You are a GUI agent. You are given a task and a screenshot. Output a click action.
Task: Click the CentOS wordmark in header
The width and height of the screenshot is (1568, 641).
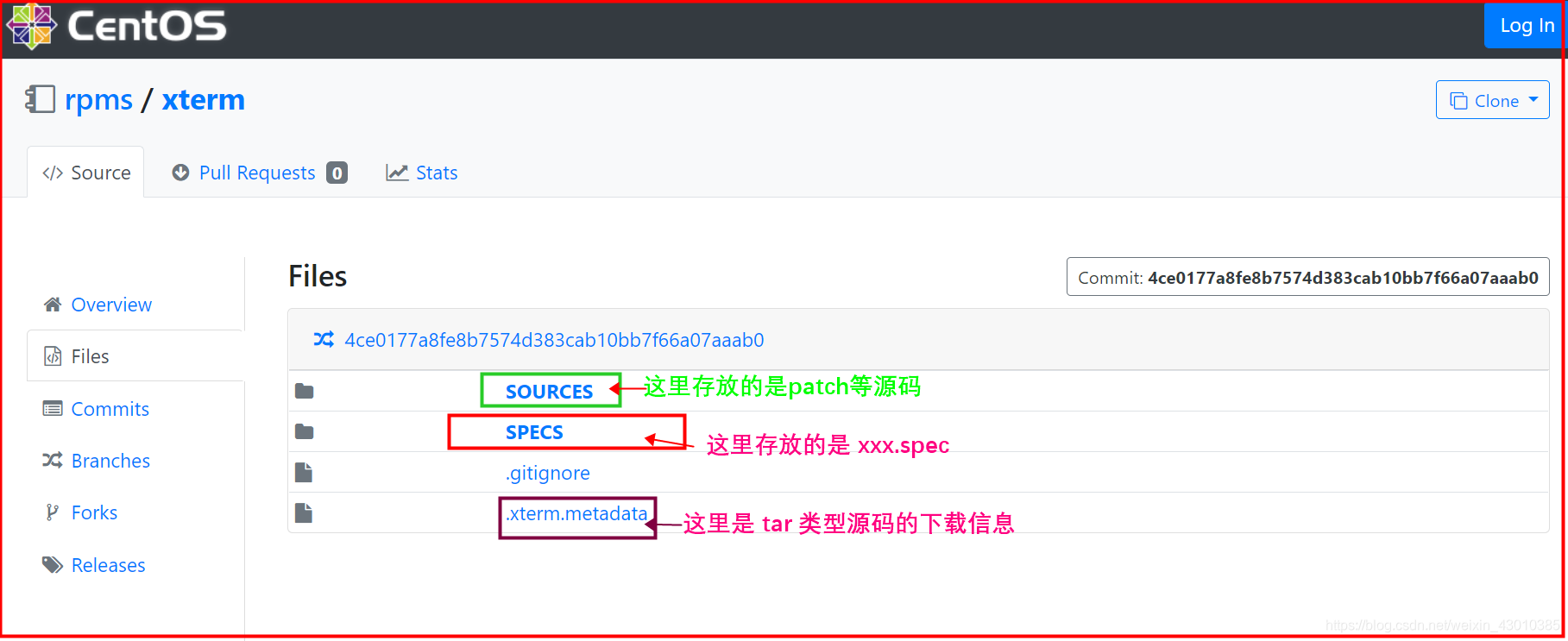pyautogui.click(x=147, y=26)
